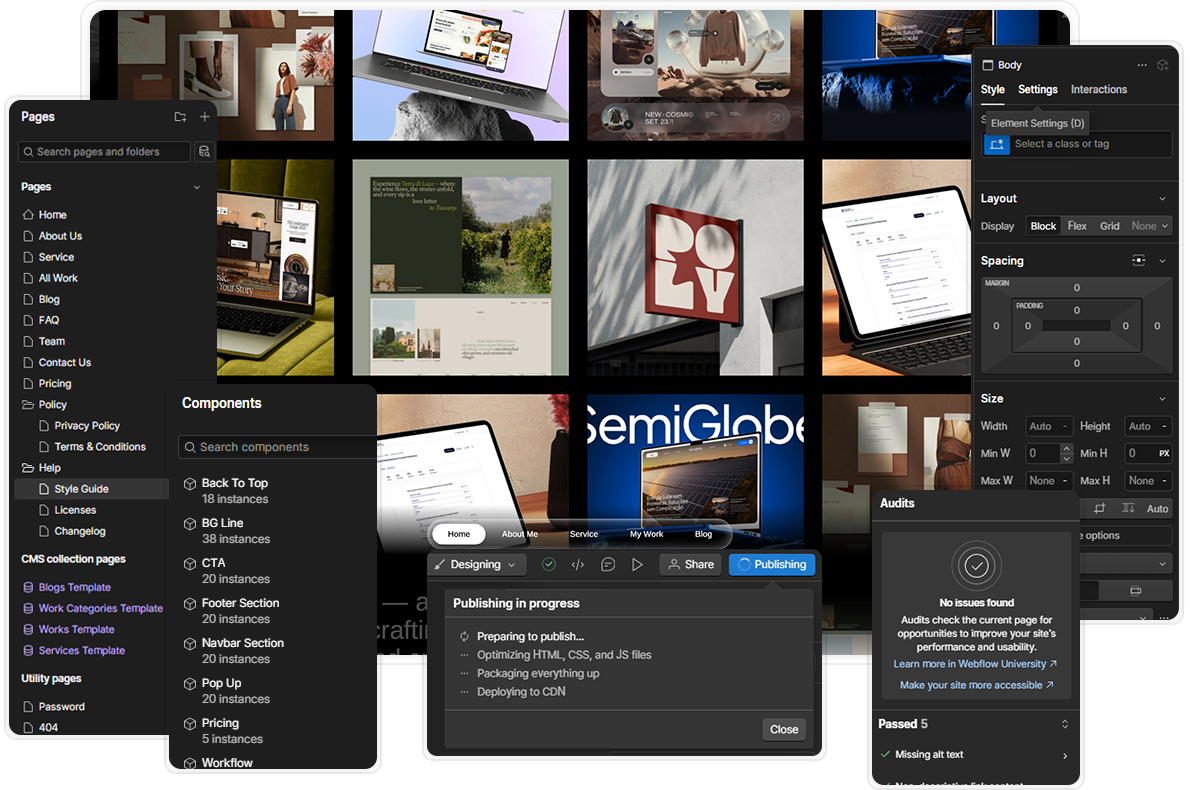The height and width of the screenshot is (790, 1190).
Task: Increment the Min W stepper arrows
Action: point(1066,449)
